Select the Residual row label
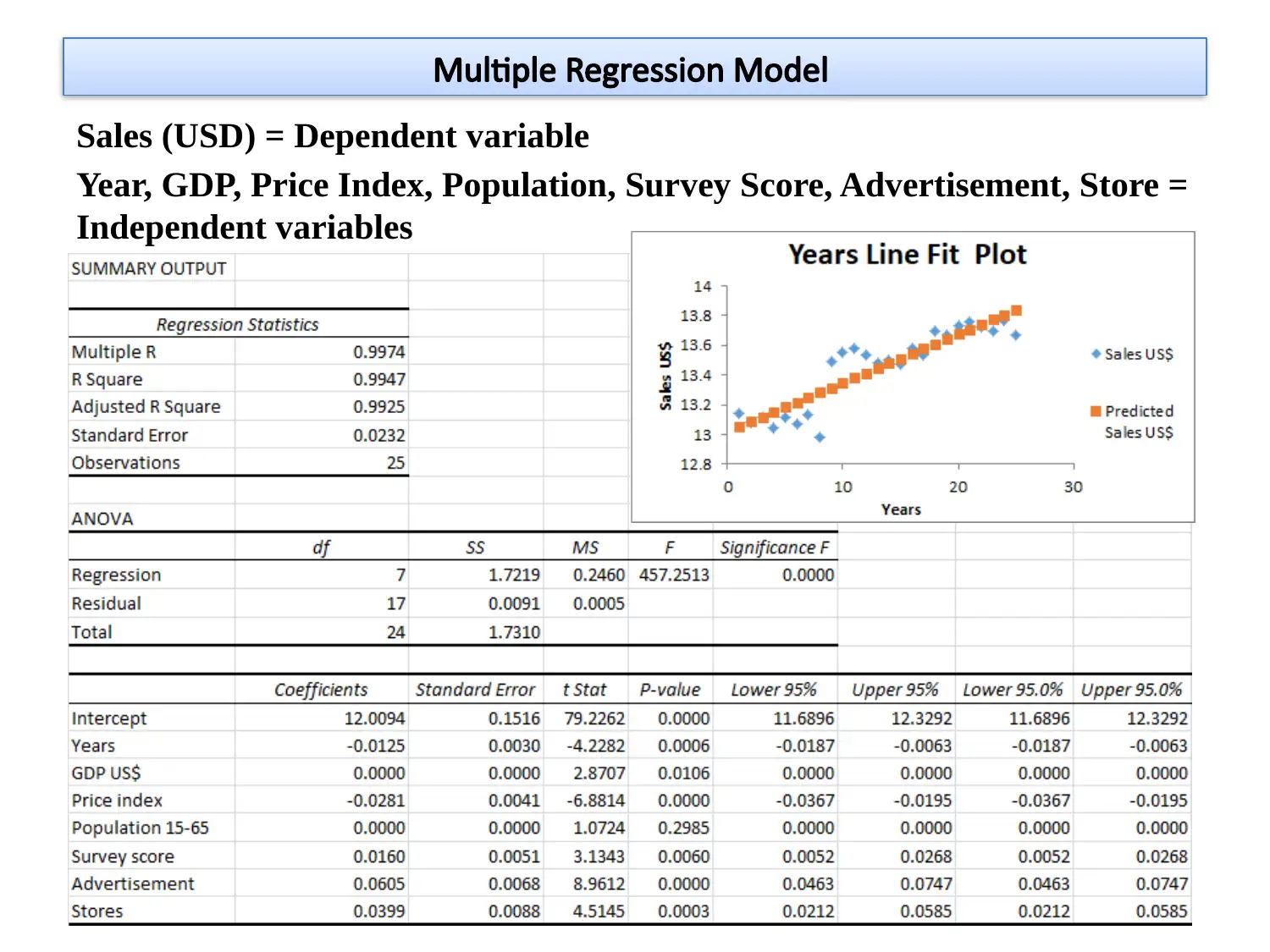 coord(106,603)
